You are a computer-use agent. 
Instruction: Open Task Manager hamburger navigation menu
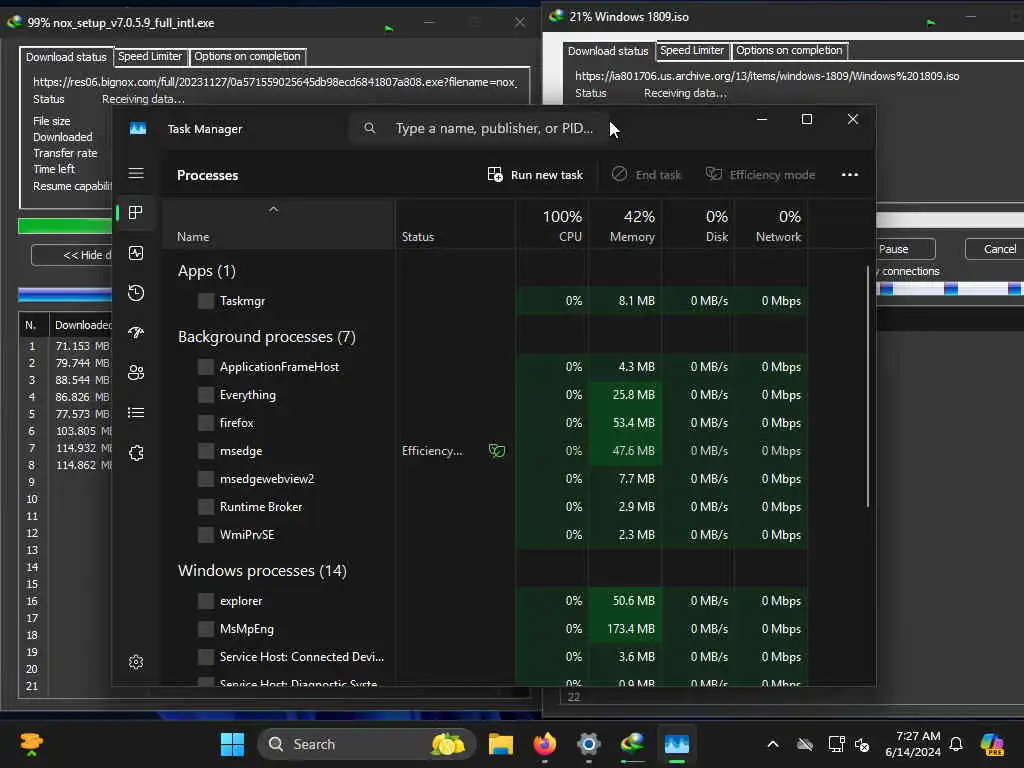point(136,173)
